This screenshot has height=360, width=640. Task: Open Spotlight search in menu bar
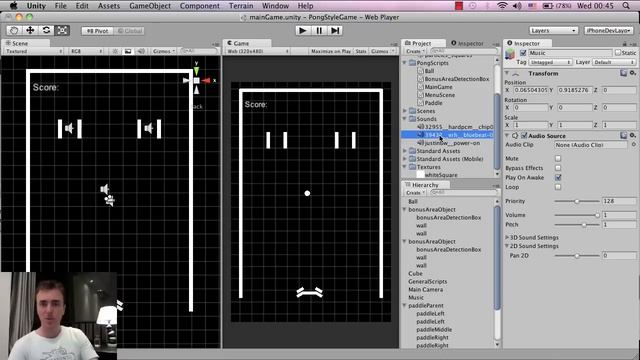[x=626, y=6]
